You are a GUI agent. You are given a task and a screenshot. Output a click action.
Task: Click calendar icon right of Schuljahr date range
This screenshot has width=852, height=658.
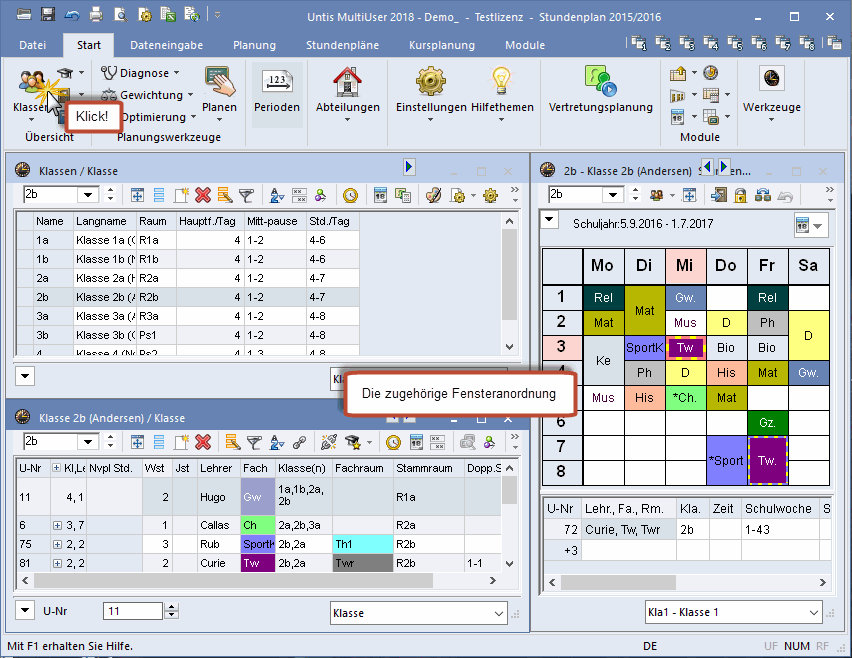(x=803, y=224)
